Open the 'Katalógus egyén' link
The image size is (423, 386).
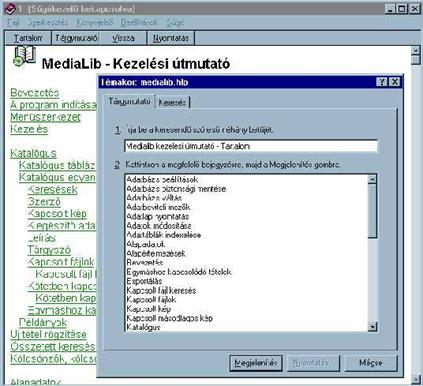tap(57, 177)
